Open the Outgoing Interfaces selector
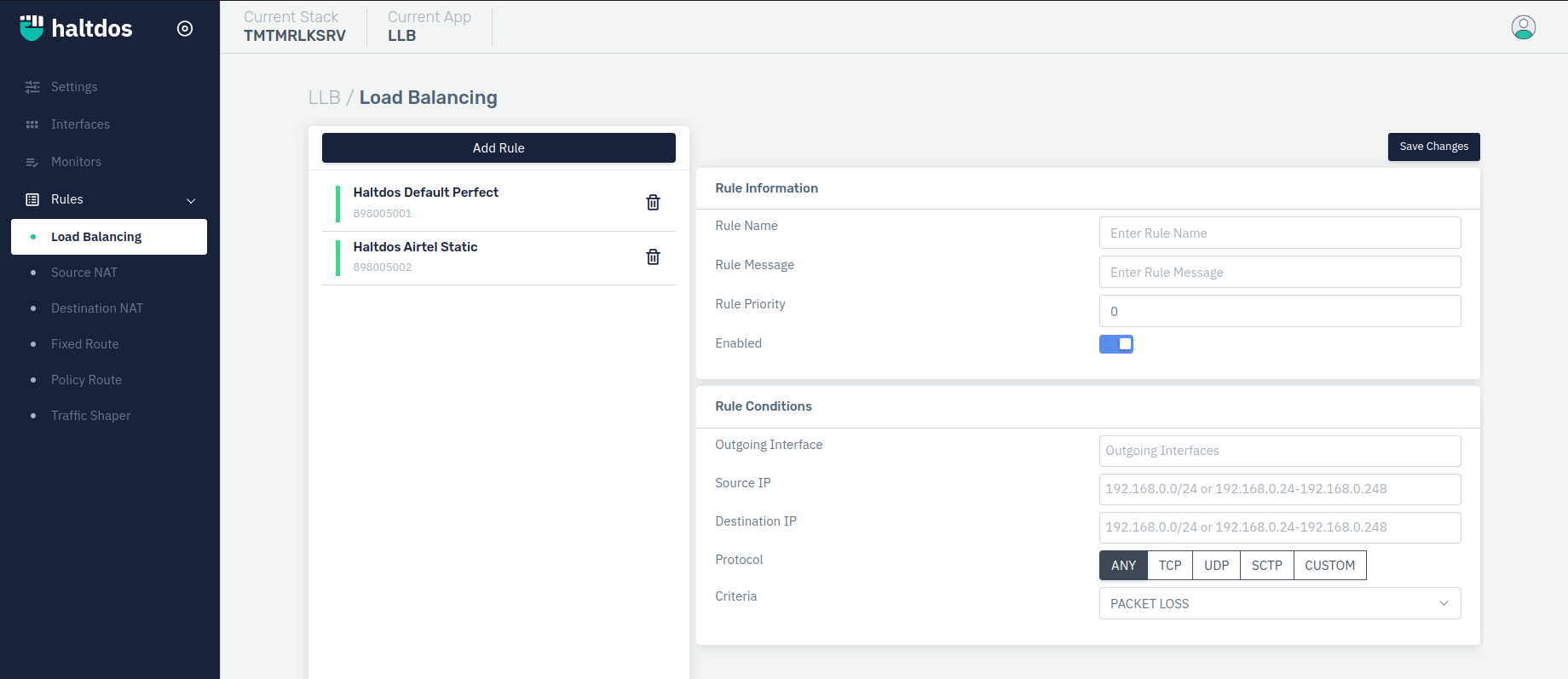 (x=1280, y=451)
